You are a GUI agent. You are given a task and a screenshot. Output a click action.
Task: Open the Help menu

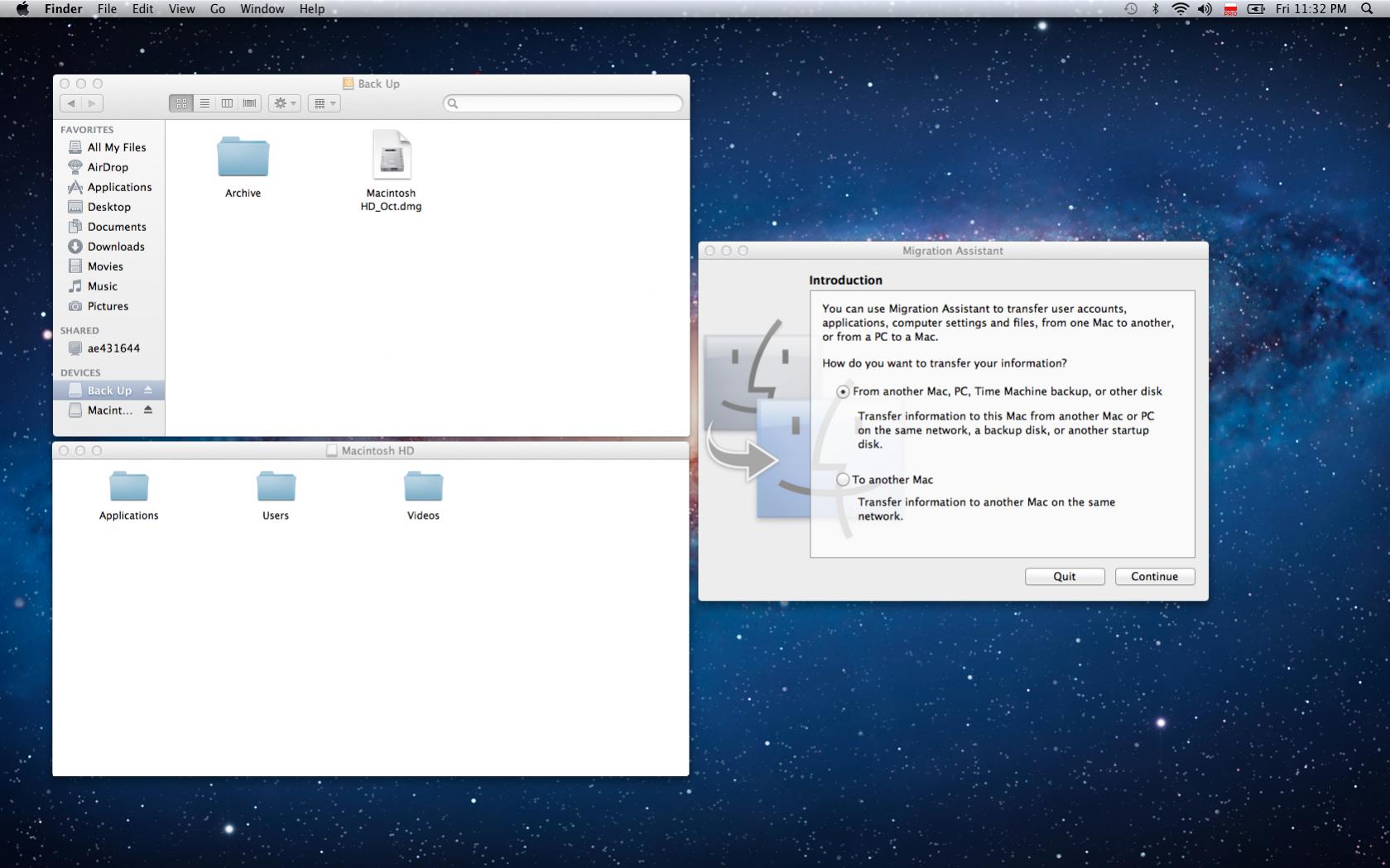click(312, 9)
